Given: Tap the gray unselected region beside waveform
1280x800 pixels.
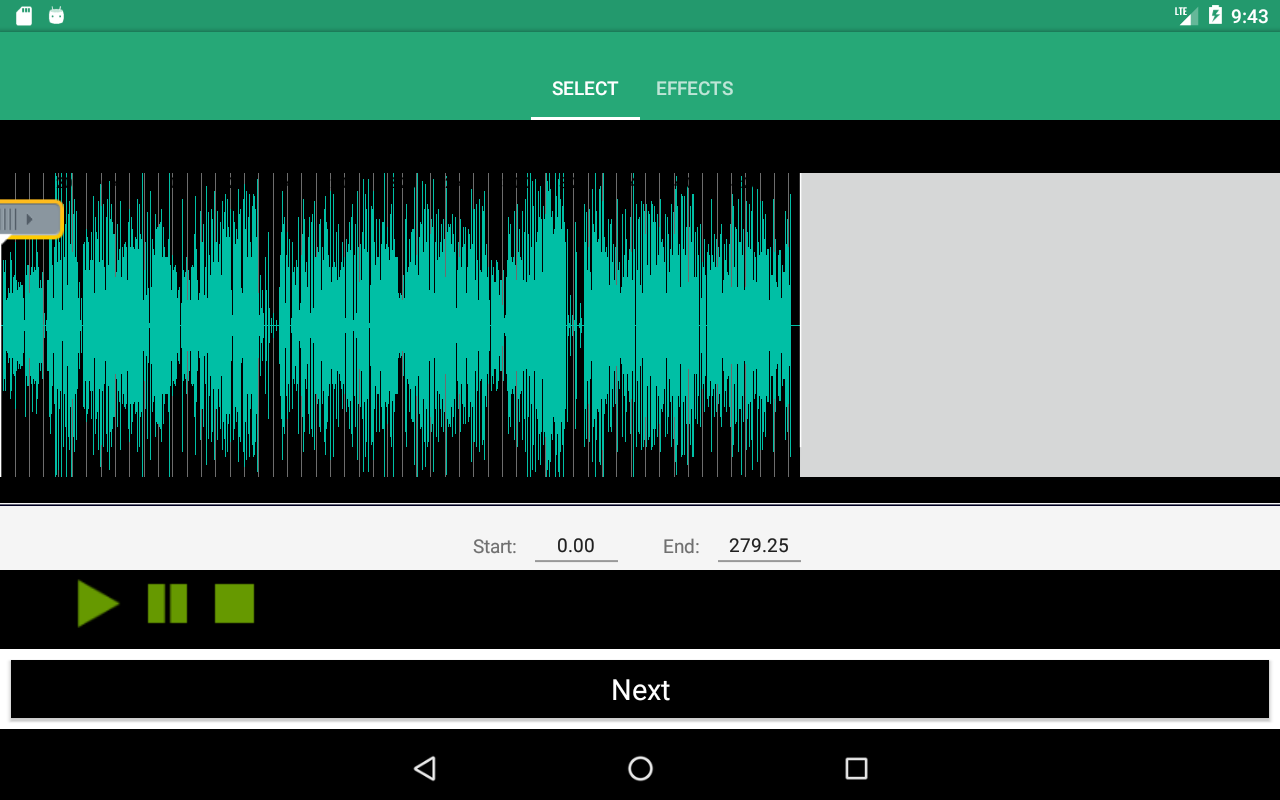Looking at the screenshot, I should tap(1040, 325).
